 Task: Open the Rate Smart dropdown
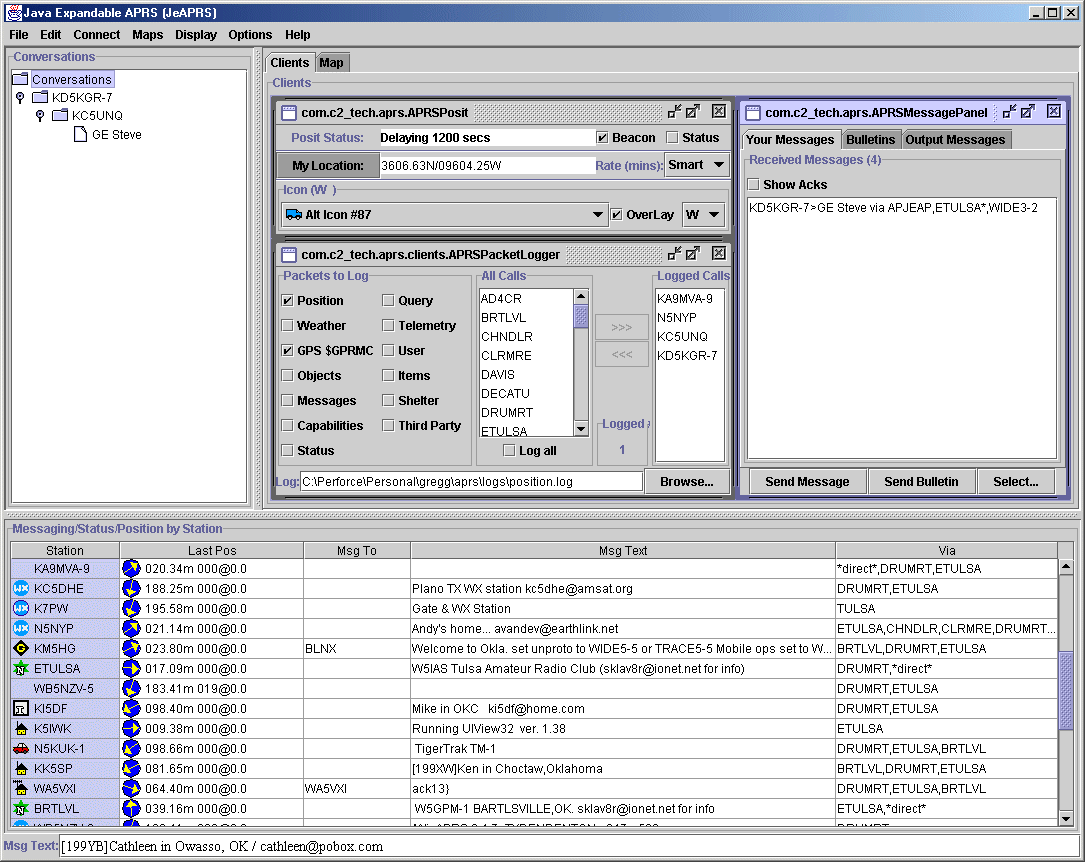697,165
